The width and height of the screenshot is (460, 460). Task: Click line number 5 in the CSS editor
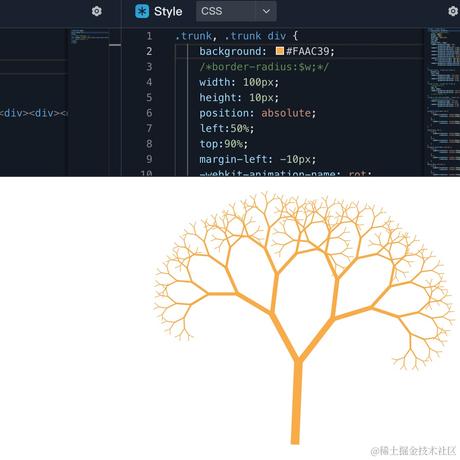pos(149,97)
